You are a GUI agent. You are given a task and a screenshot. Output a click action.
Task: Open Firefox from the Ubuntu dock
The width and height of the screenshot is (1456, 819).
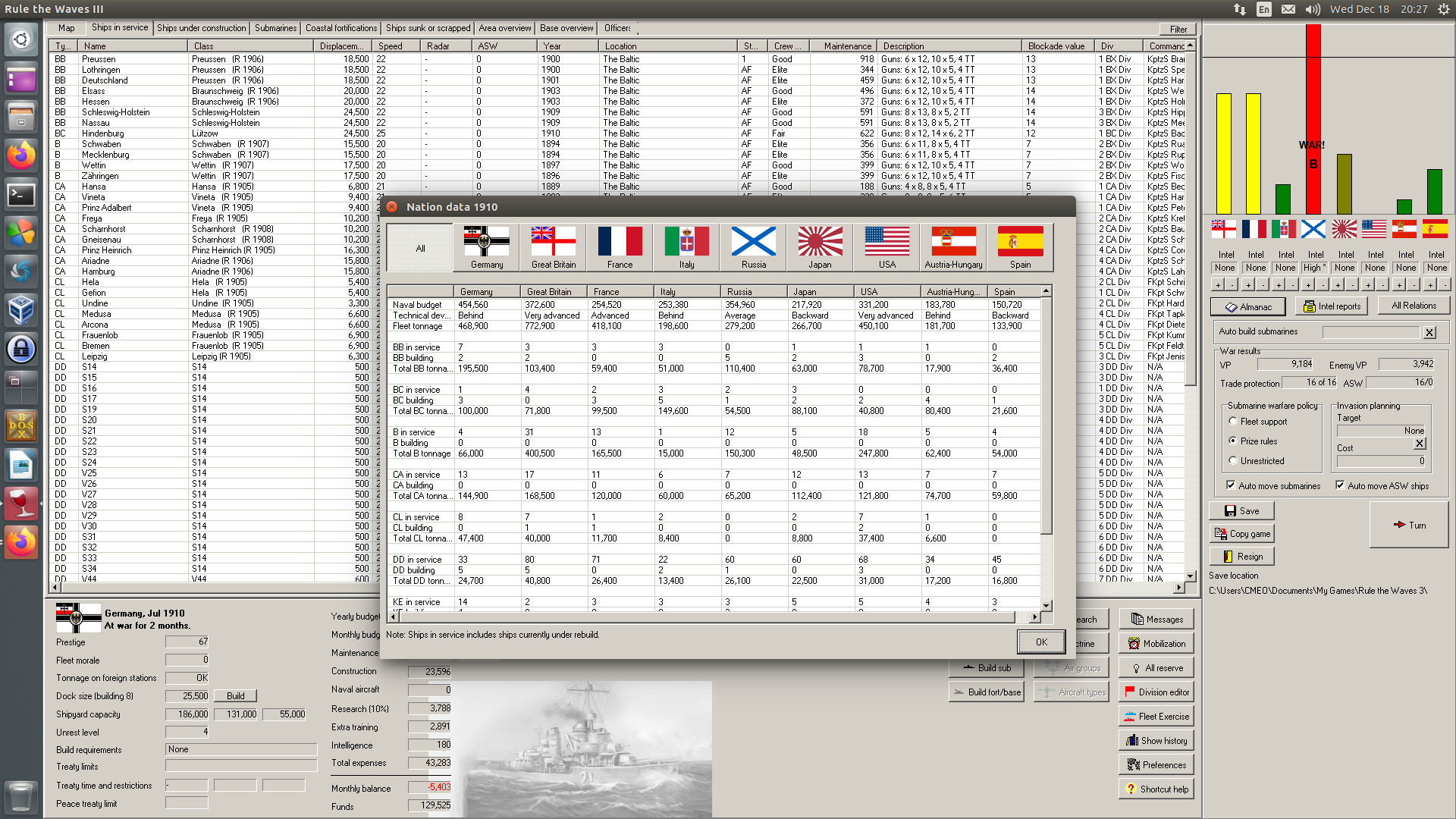point(20,155)
